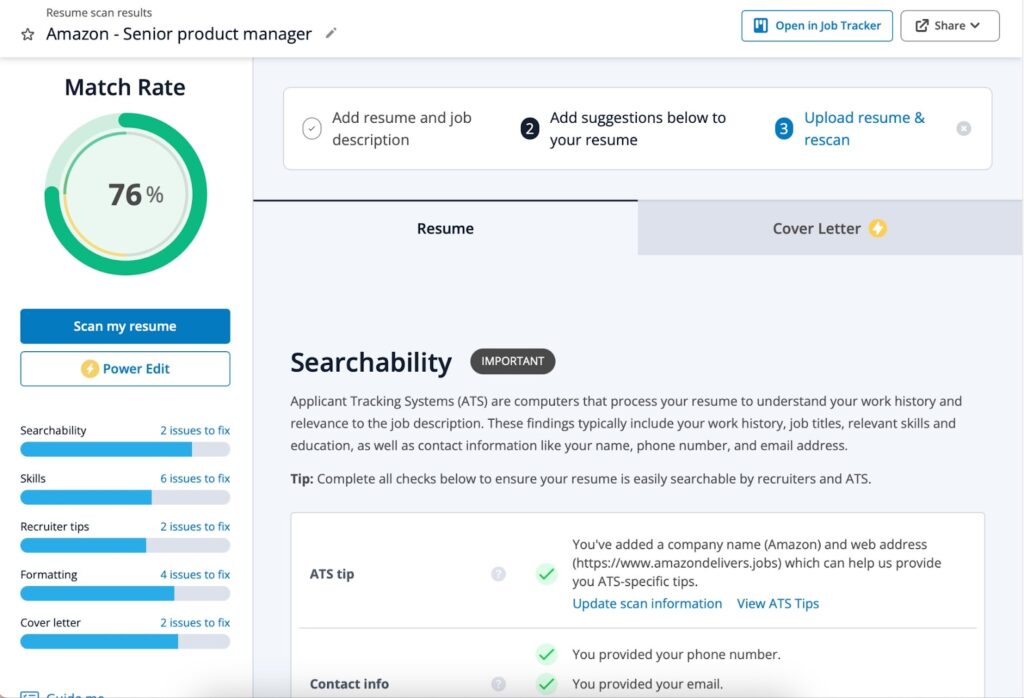Click the Upload resume & rescan step link

[864, 128]
